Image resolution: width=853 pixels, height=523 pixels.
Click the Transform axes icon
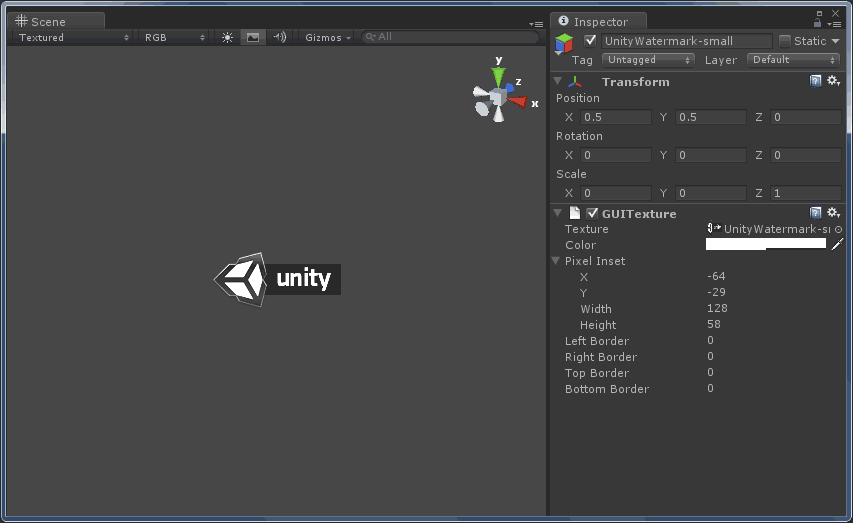[574, 82]
